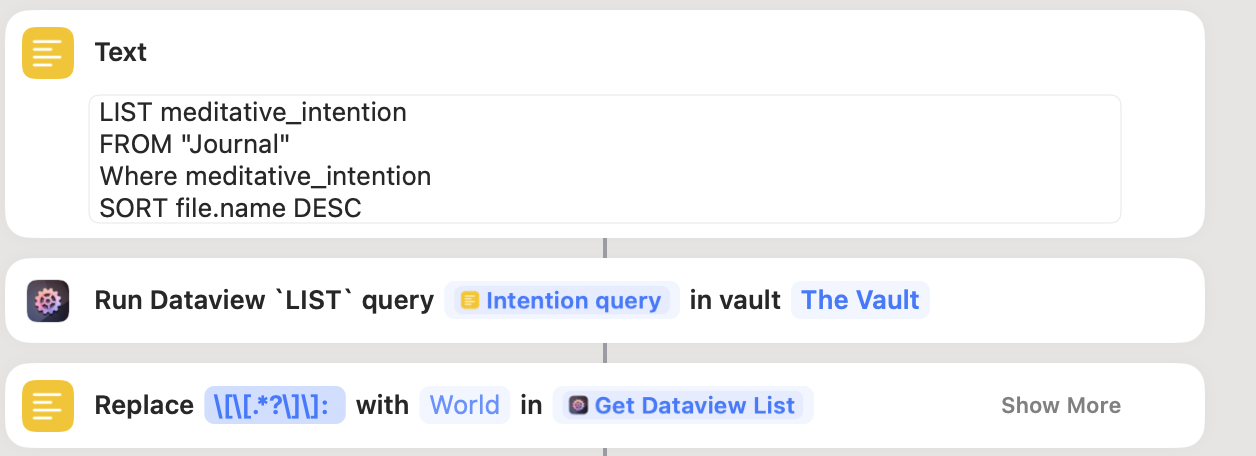The image size is (1256, 456).
Task: Click small icon inside Get Dataview List token
Action: click(578, 405)
